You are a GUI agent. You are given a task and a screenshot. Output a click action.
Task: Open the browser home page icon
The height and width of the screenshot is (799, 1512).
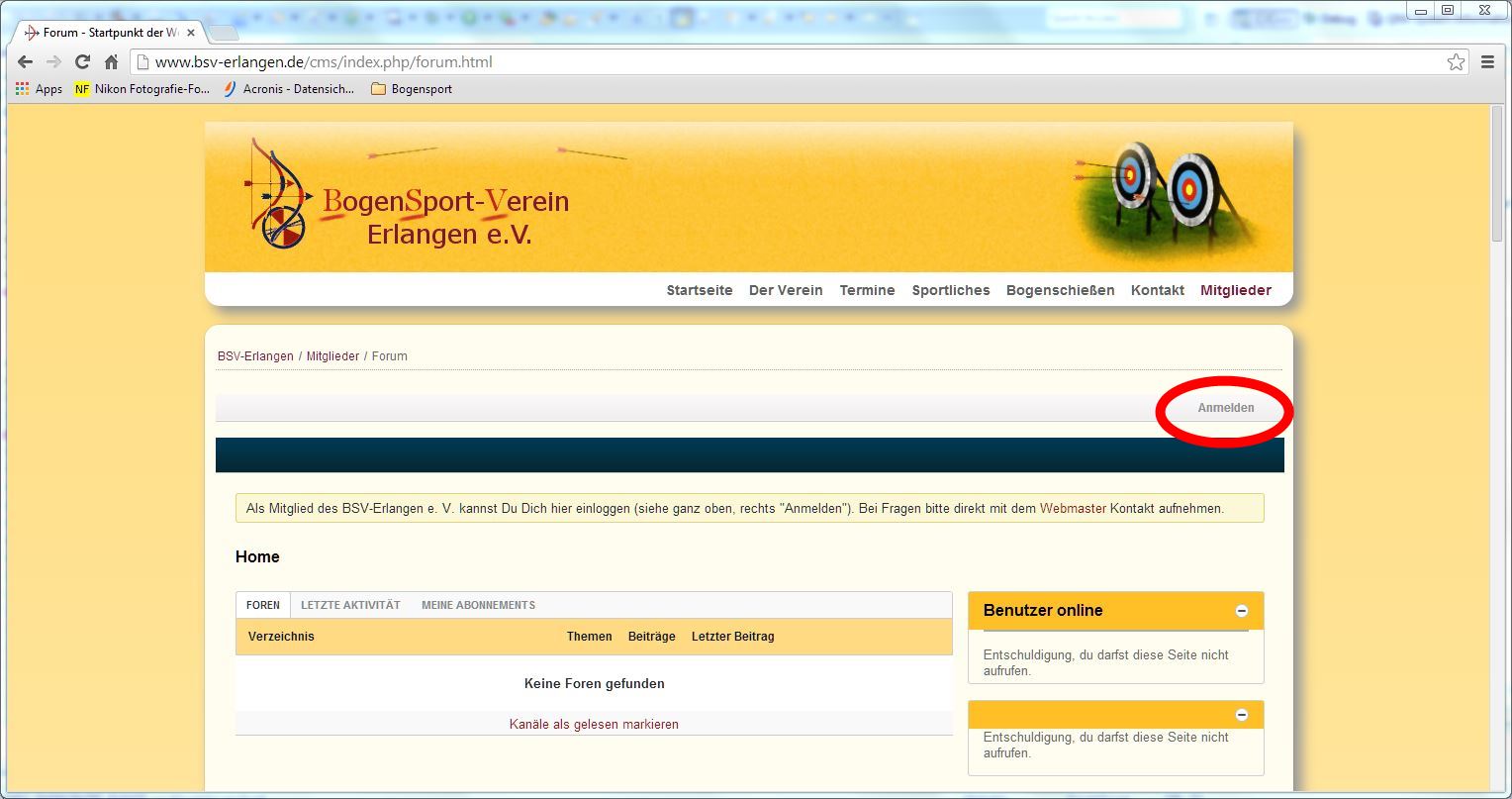(112, 61)
